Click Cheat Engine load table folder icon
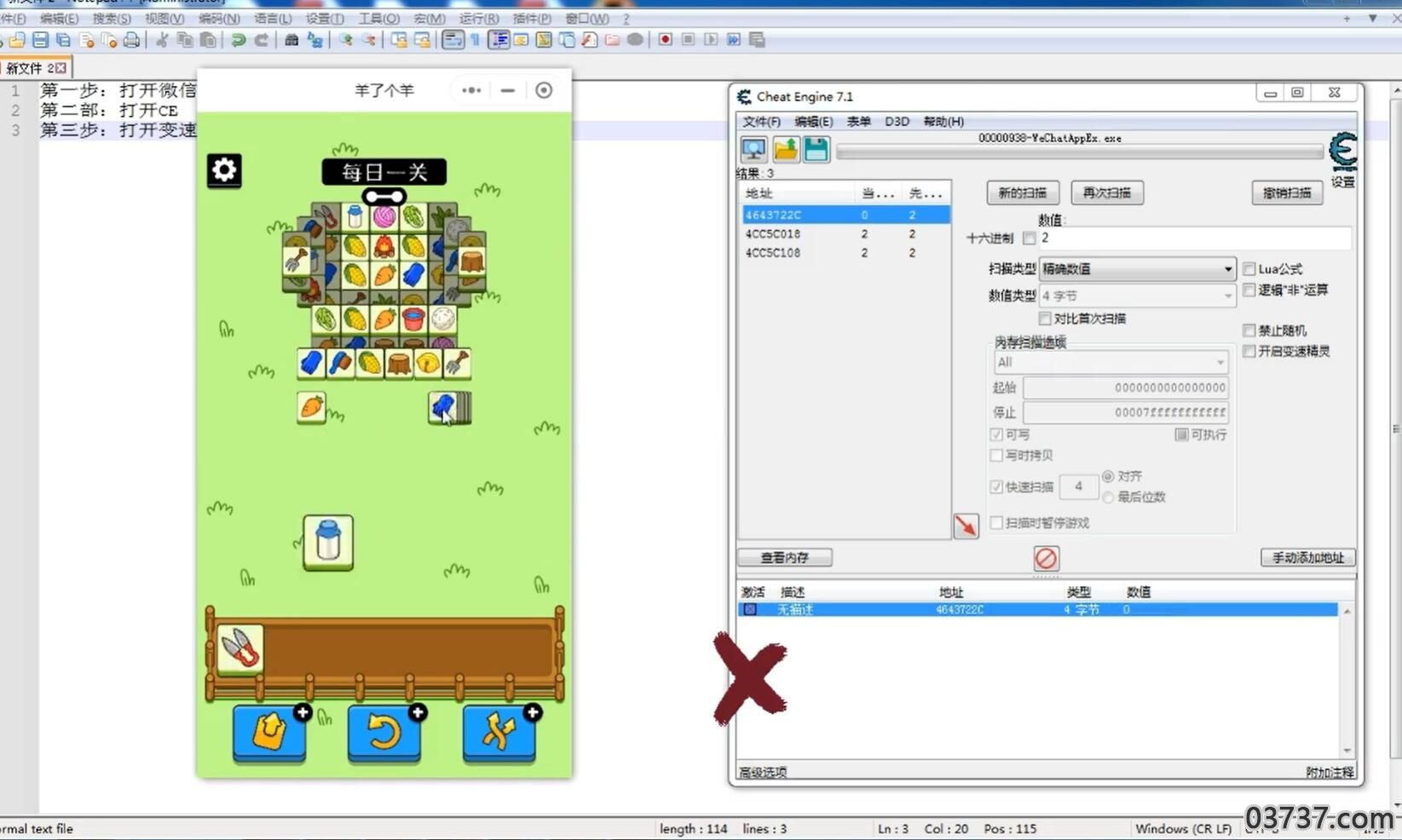This screenshot has width=1402, height=840. click(785, 150)
